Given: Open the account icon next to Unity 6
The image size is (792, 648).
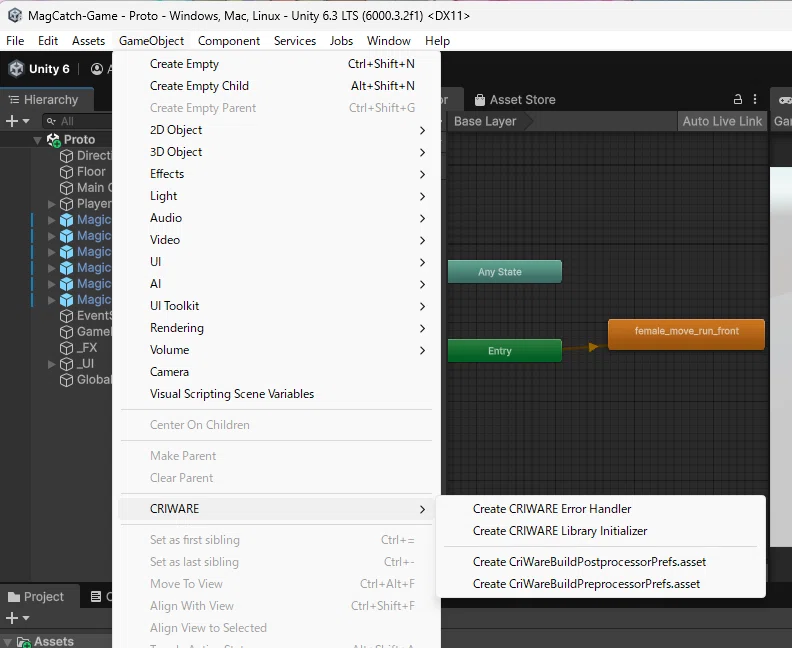Looking at the screenshot, I should [96, 69].
